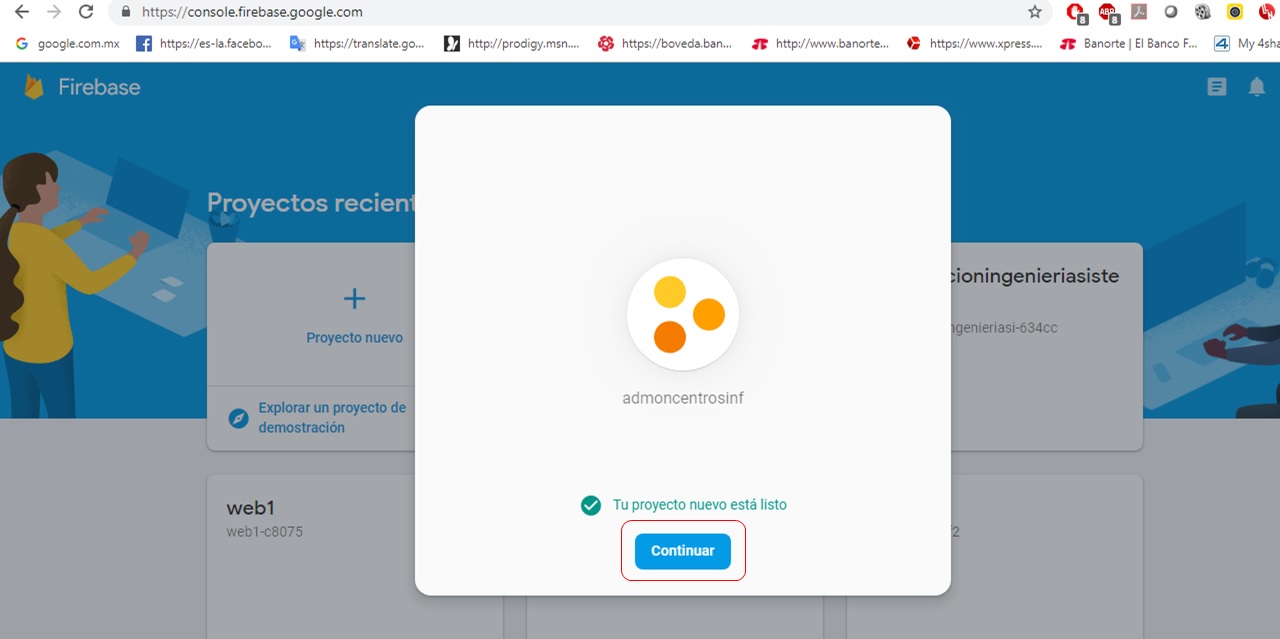Open the Explorar un proyecto de demostración link
This screenshot has height=639, width=1280.
point(332,418)
